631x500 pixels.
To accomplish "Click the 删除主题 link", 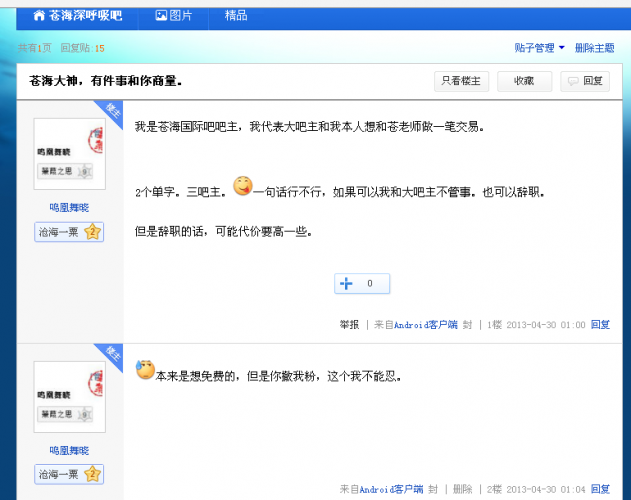I will (595, 48).
